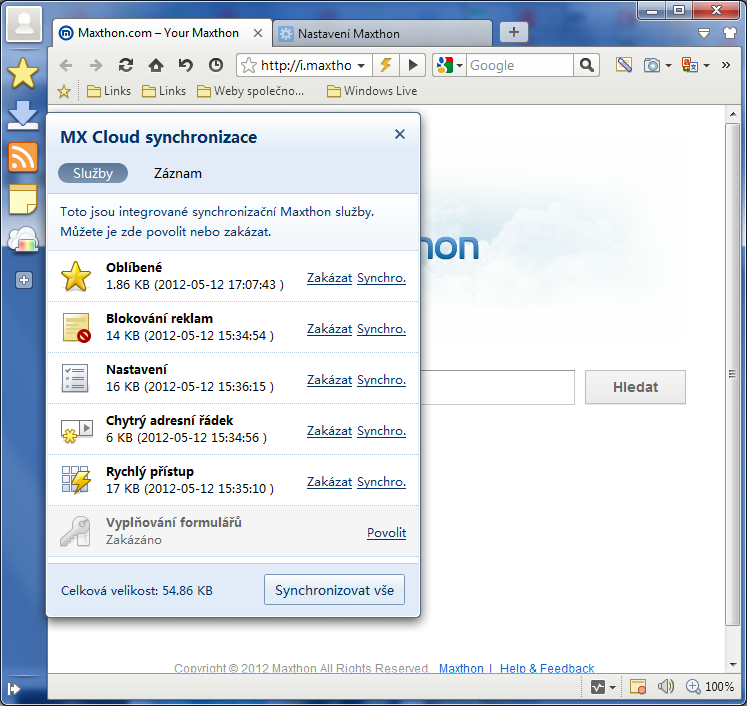Open browsing history clock icon
This screenshot has width=747, height=706.
(216, 65)
